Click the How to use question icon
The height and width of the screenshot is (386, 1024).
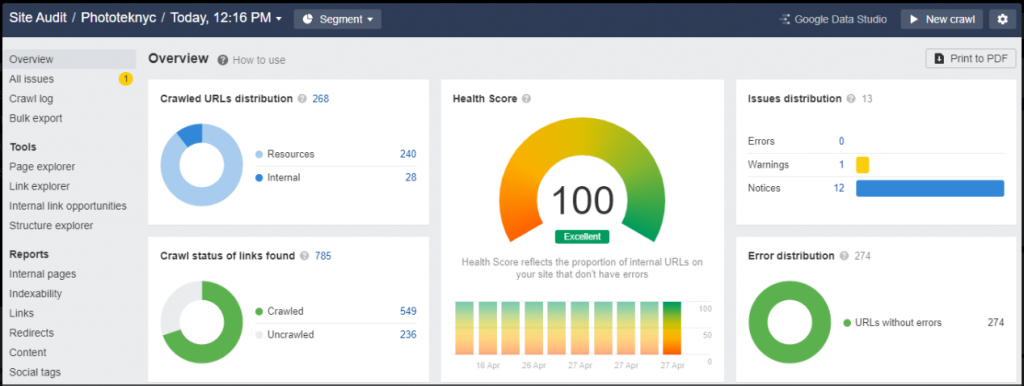pos(223,60)
